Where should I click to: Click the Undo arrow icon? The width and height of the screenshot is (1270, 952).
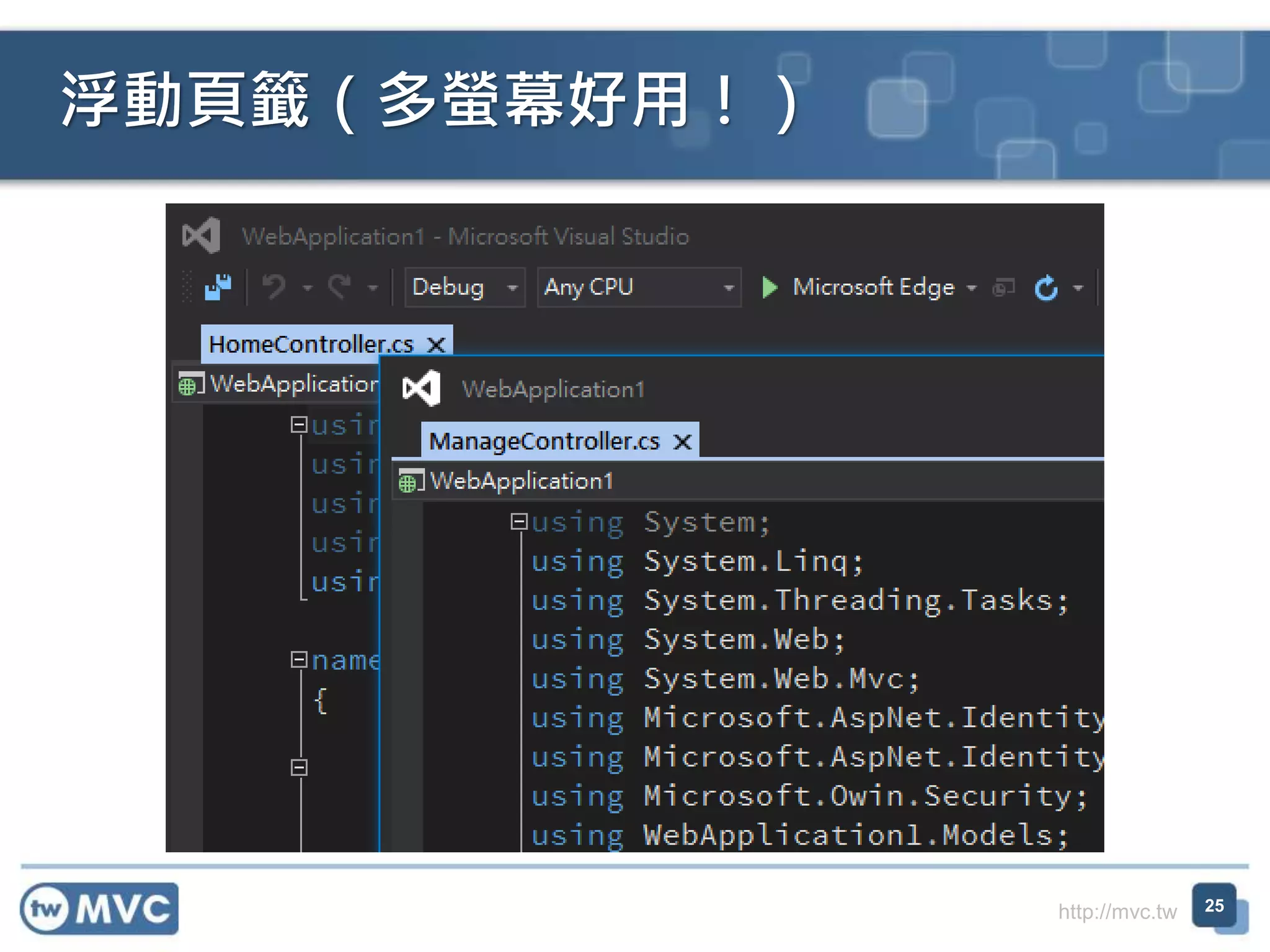click(x=273, y=287)
